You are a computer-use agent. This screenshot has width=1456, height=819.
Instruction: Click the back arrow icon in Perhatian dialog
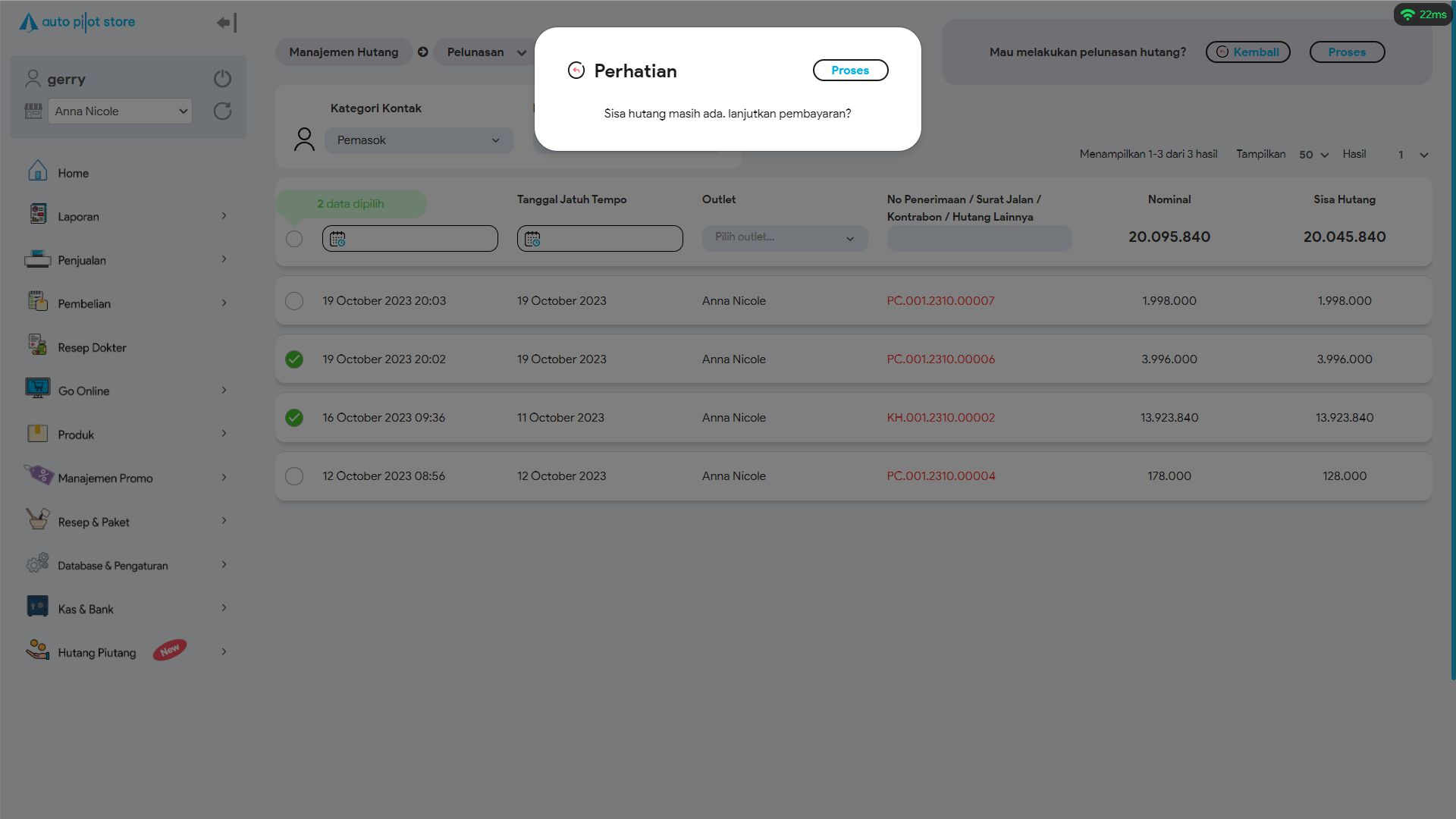[576, 71]
